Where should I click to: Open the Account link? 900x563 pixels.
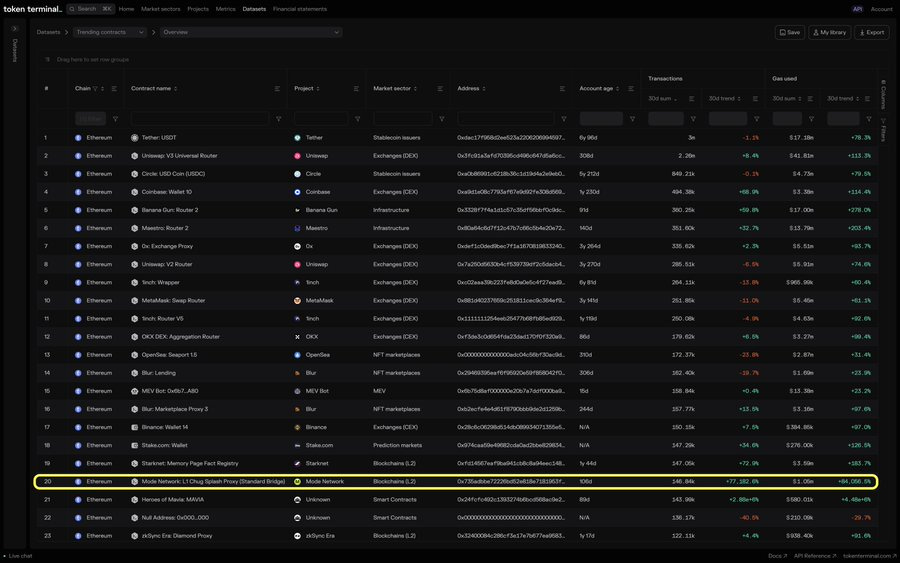(x=881, y=9)
